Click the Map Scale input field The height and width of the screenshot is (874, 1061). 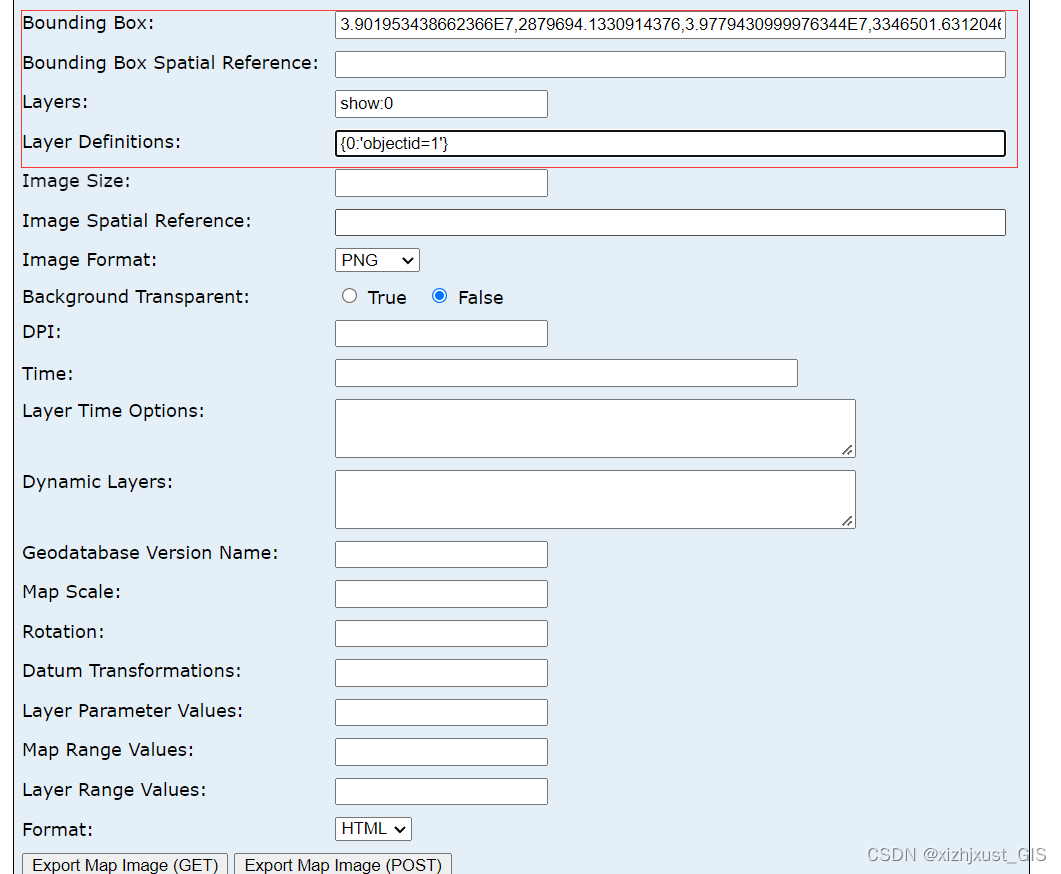[x=440, y=593]
